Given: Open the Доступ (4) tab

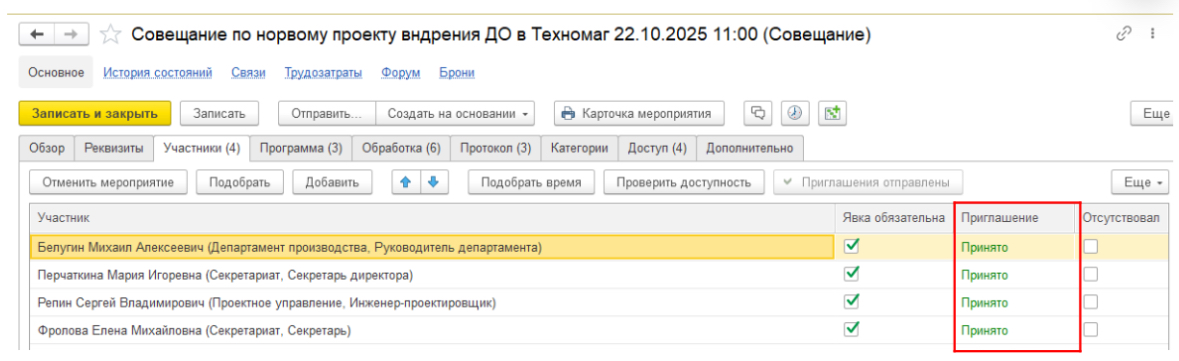Looking at the screenshot, I should (x=657, y=147).
